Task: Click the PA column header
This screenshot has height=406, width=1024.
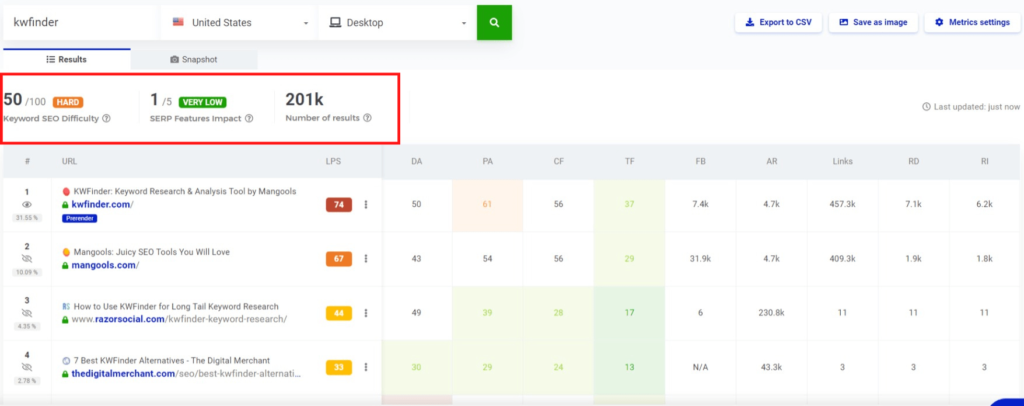Action: [x=487, y=161]
